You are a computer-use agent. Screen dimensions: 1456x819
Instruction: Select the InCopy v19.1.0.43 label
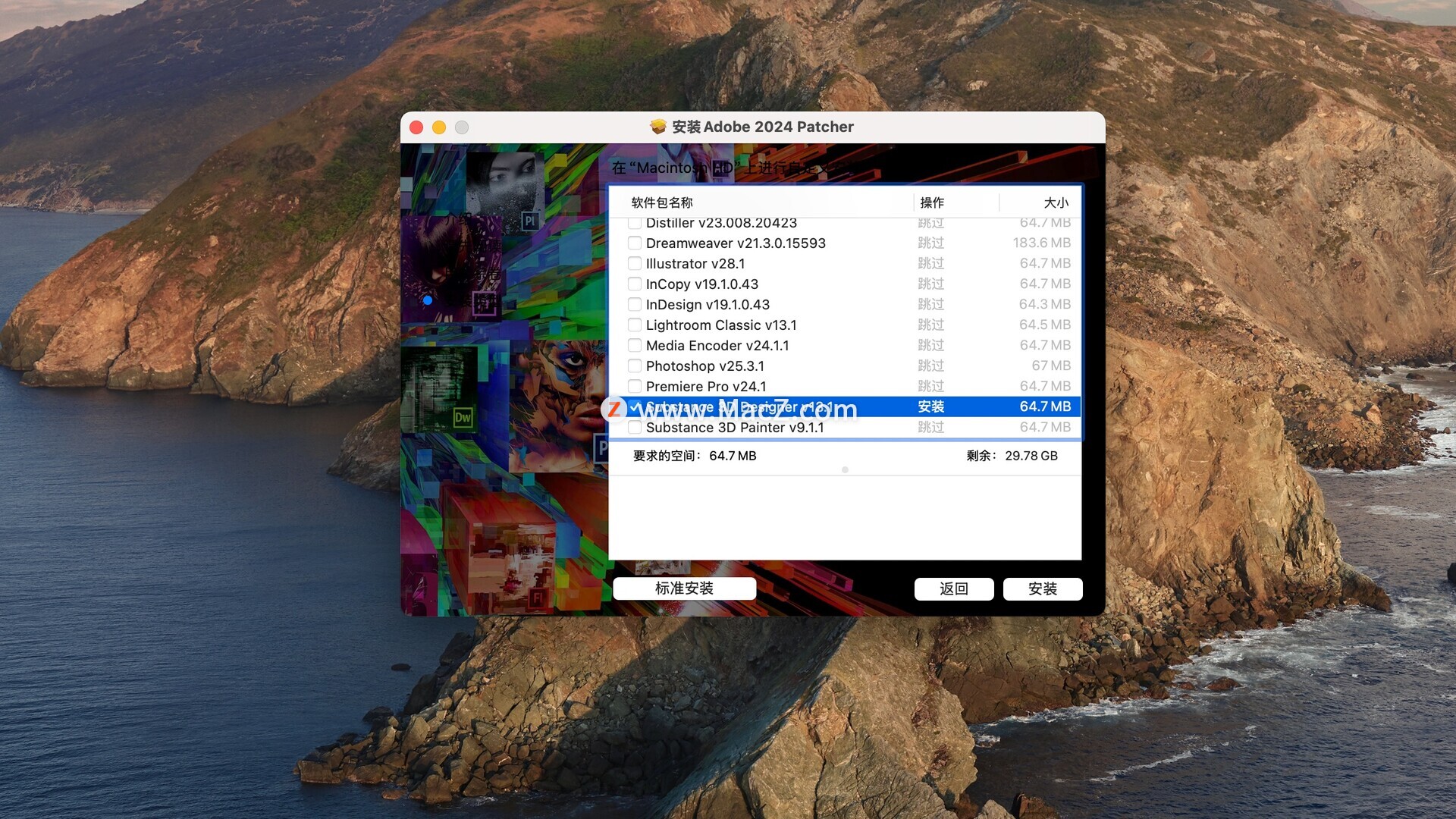702,284
